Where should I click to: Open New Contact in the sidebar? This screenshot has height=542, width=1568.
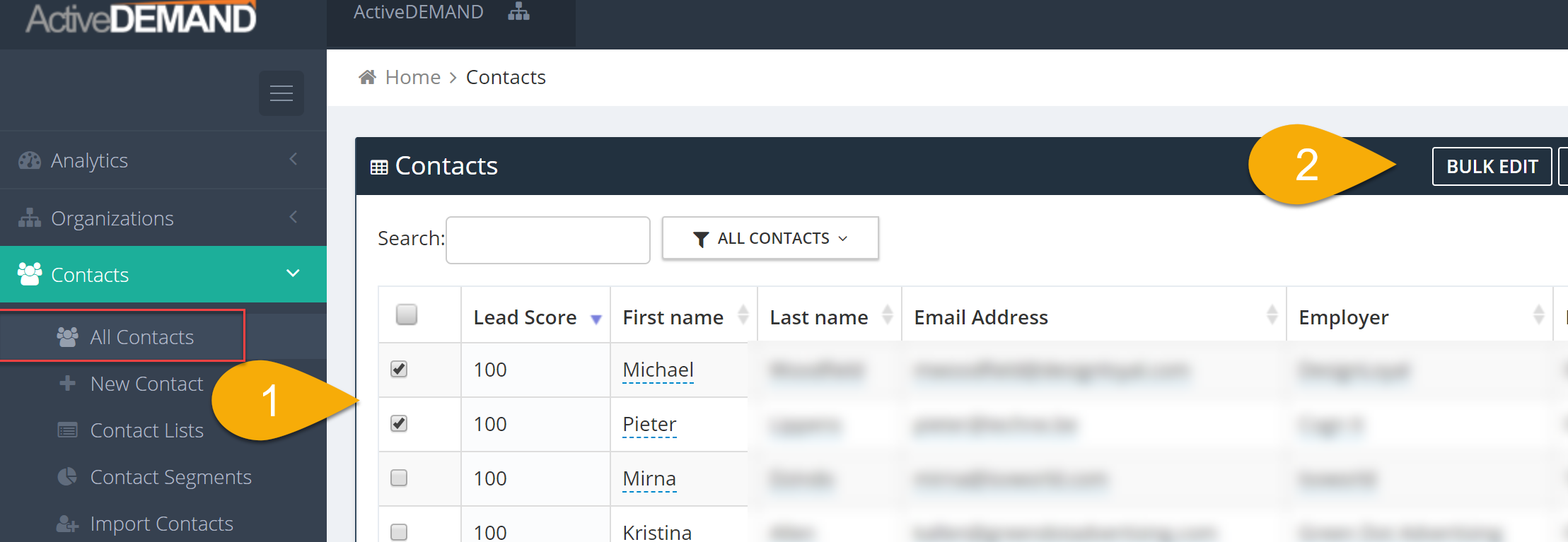[146, 384]
